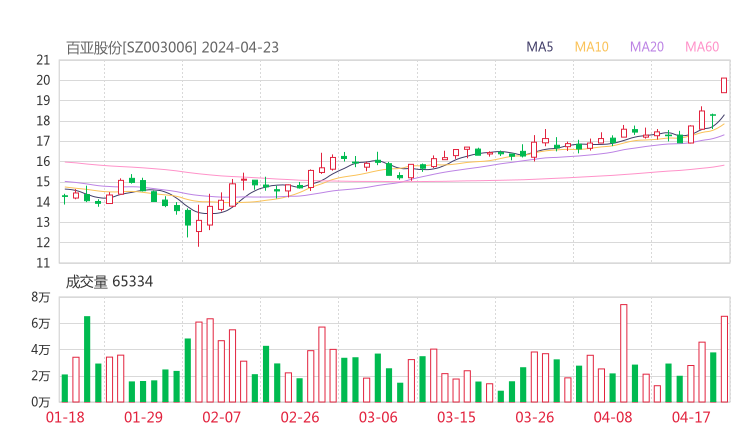Click the 04-17 date label
The height and width of the screenshot is (440, 740).
[x=691, y=417]
